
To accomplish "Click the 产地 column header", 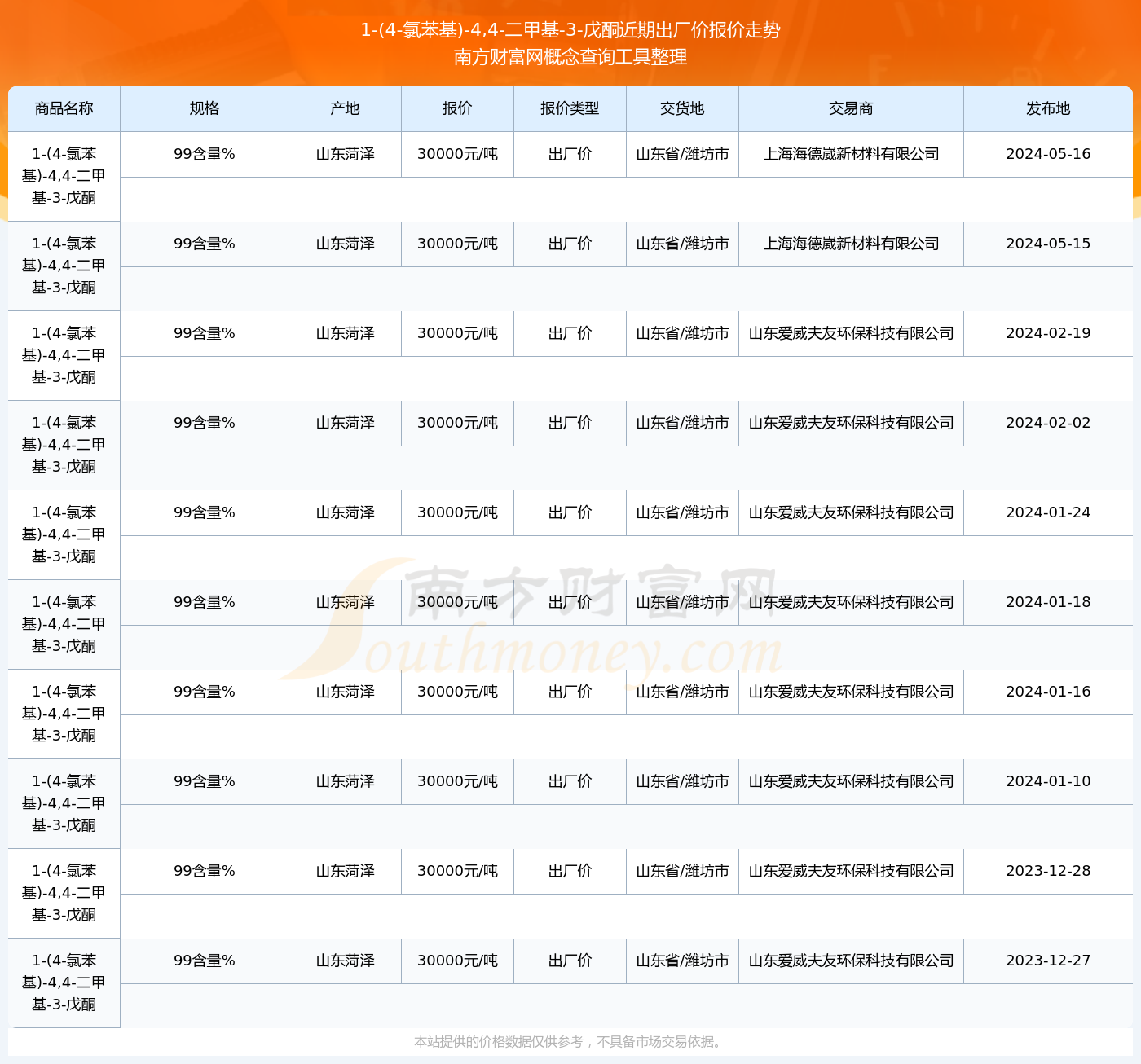I will [x=345, y=108].
